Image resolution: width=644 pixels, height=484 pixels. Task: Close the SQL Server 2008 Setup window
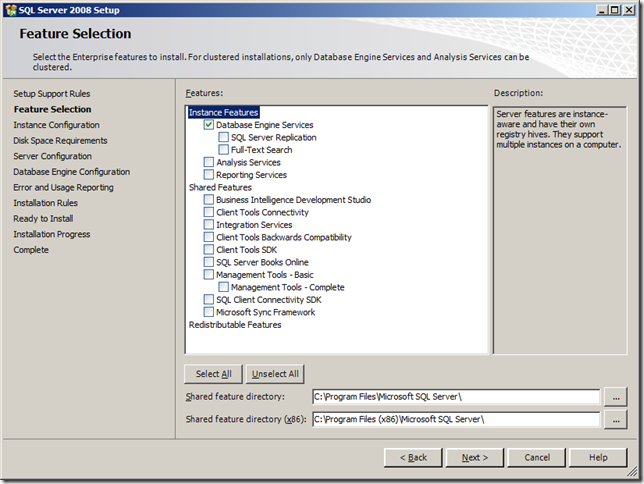tap(629, 10)
